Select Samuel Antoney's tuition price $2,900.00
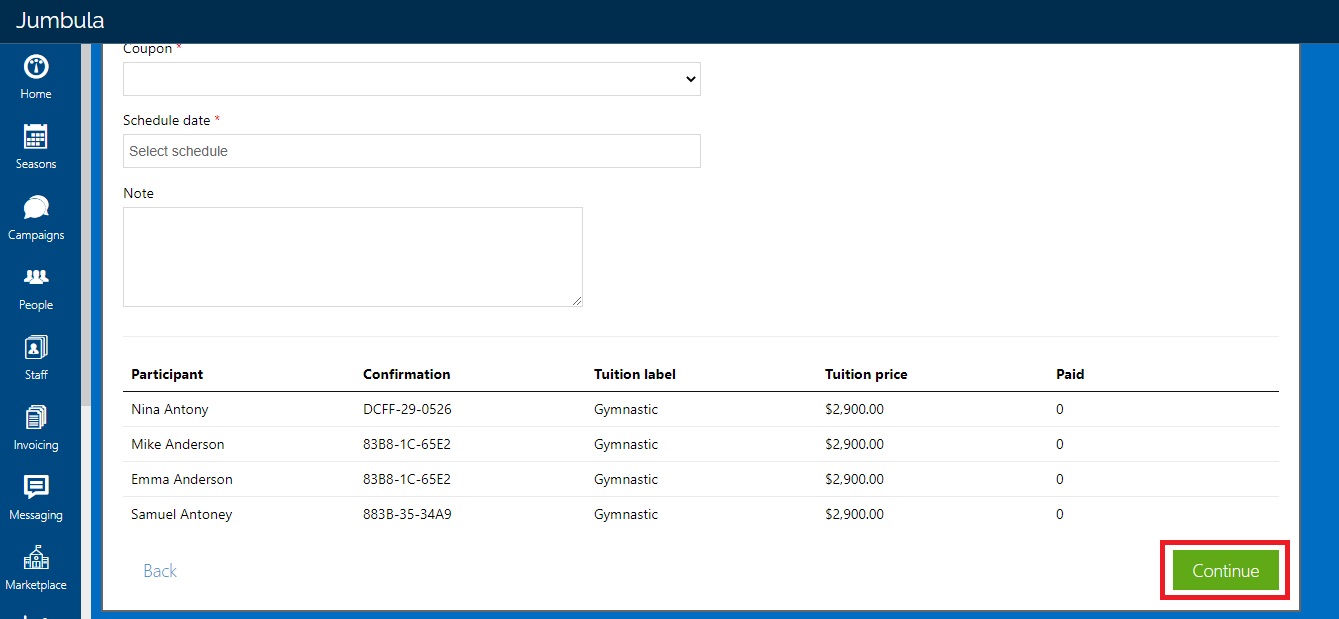 (855, 514)
